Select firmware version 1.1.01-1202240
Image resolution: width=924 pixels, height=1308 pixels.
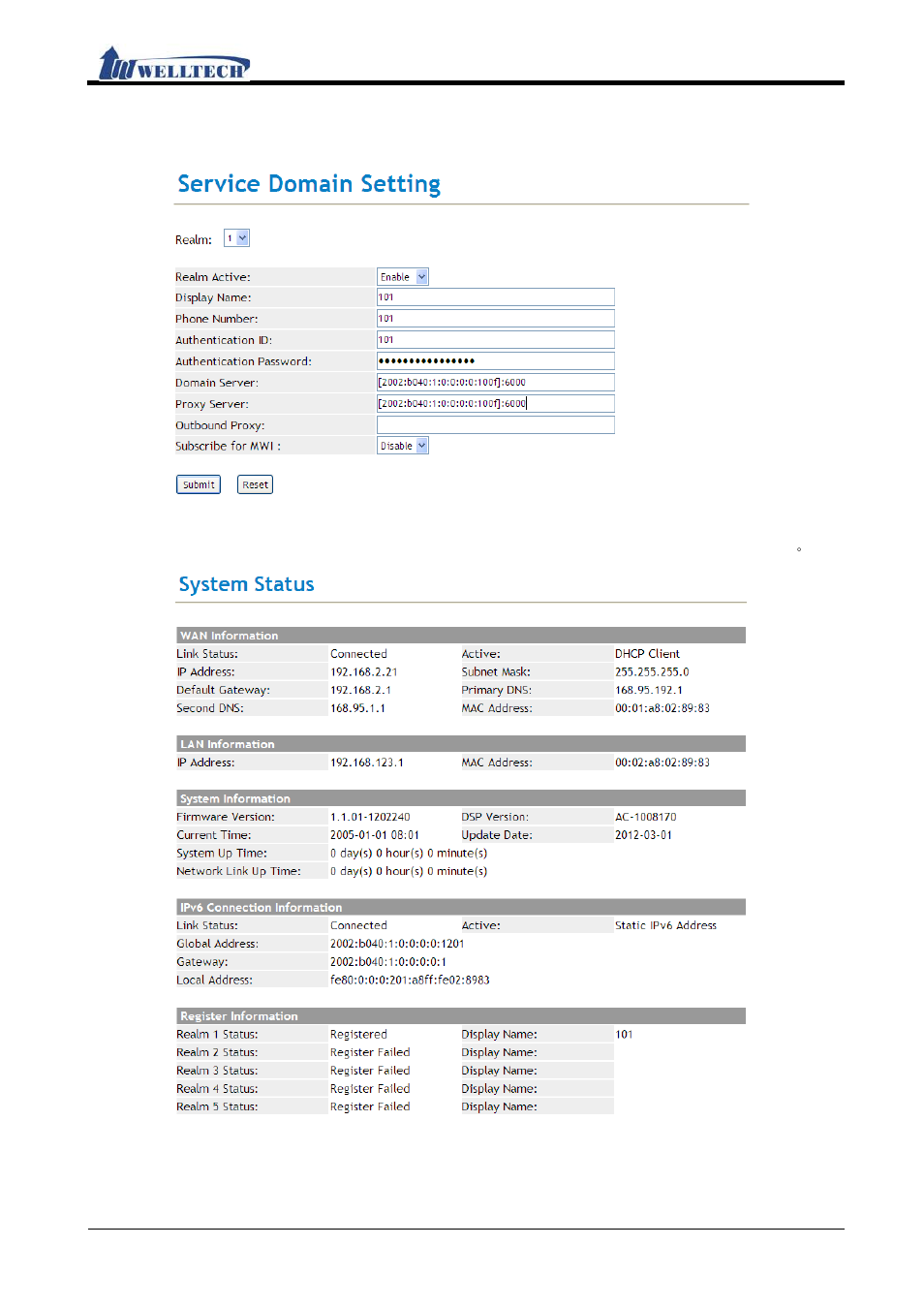point(370,817)
